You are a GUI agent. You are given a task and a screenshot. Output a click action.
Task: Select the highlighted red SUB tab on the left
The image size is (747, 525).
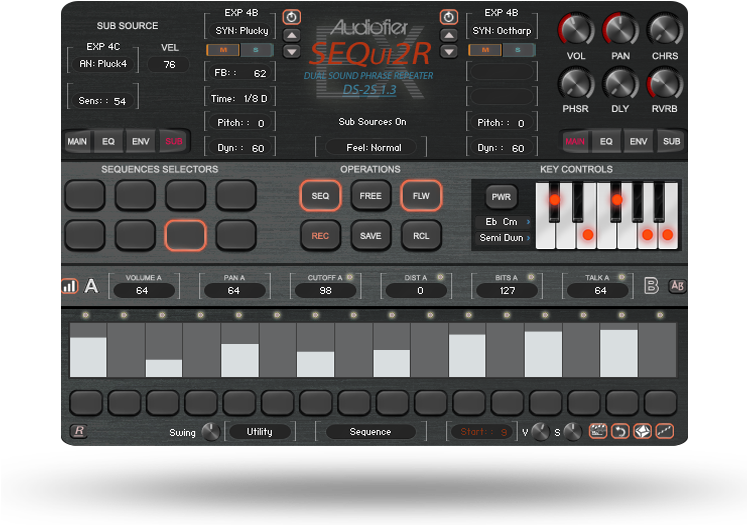click(173, 141)
